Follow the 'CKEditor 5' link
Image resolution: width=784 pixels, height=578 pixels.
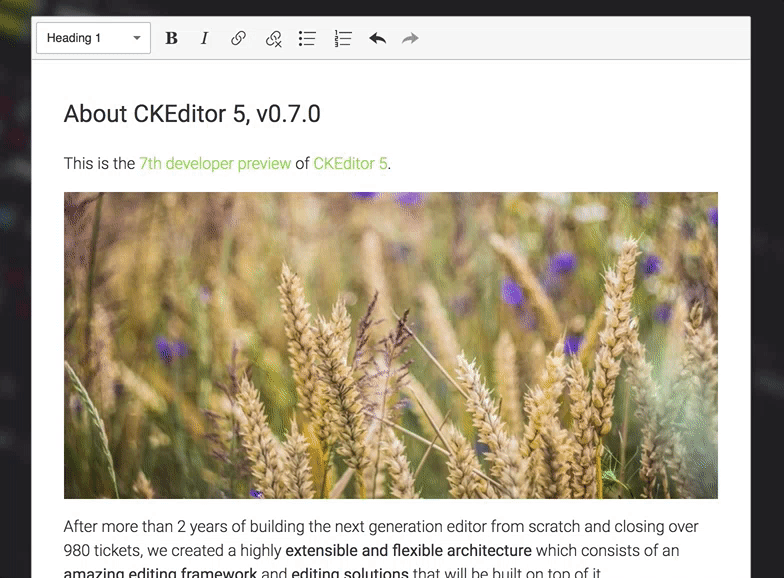(350, 164)
